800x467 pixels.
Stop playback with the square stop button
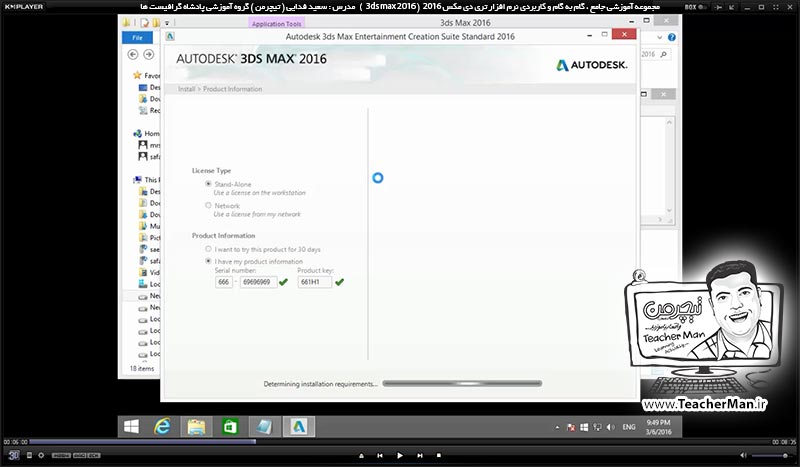point(439,455)
